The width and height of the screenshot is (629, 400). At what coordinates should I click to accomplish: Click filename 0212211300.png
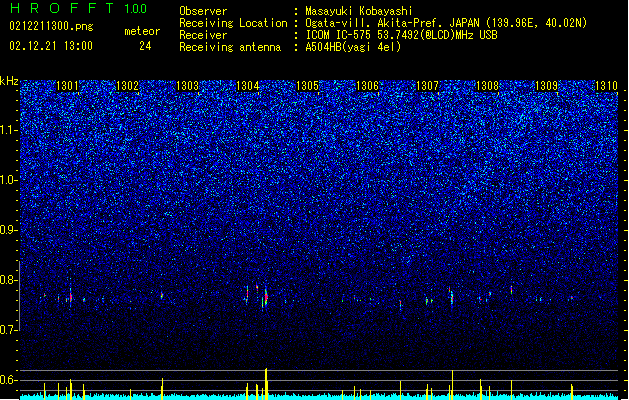pyautogui.click(x=51, y=26)
